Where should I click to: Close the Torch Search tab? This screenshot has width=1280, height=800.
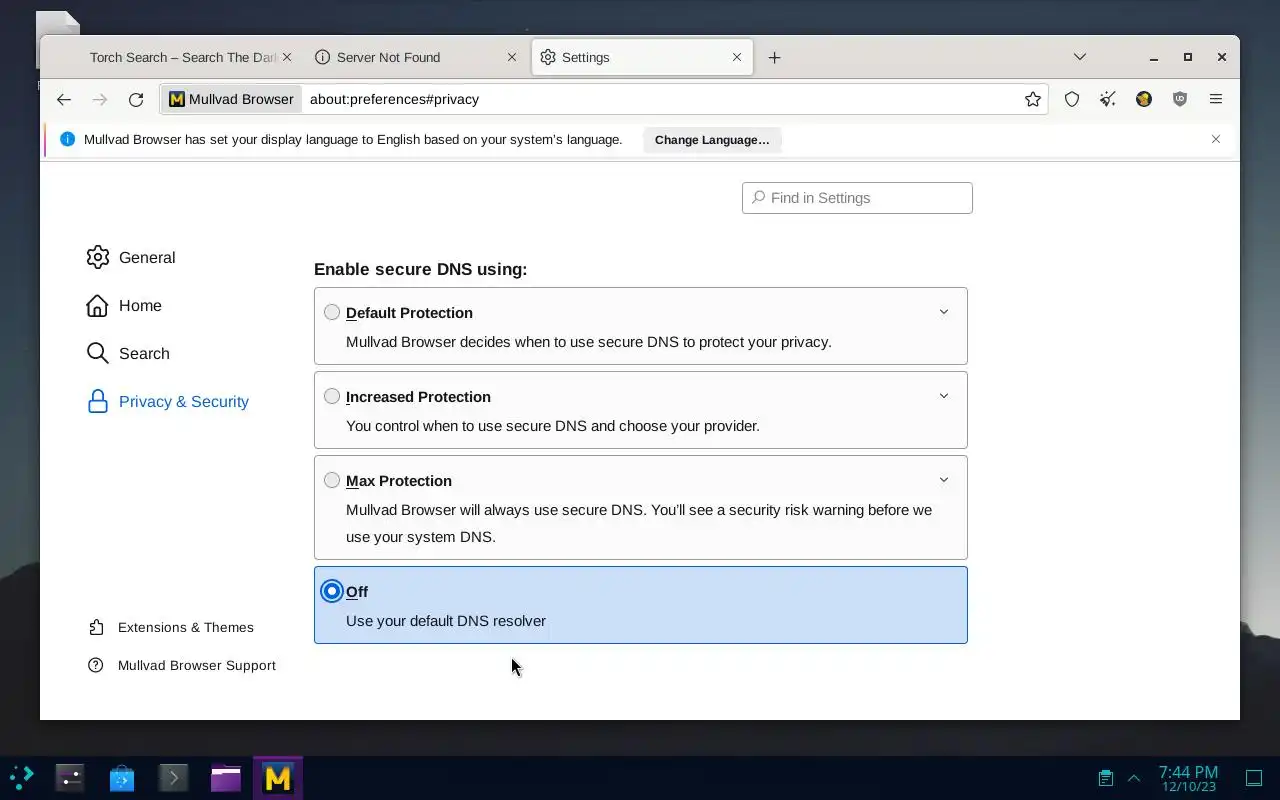[x=287, y=57]
